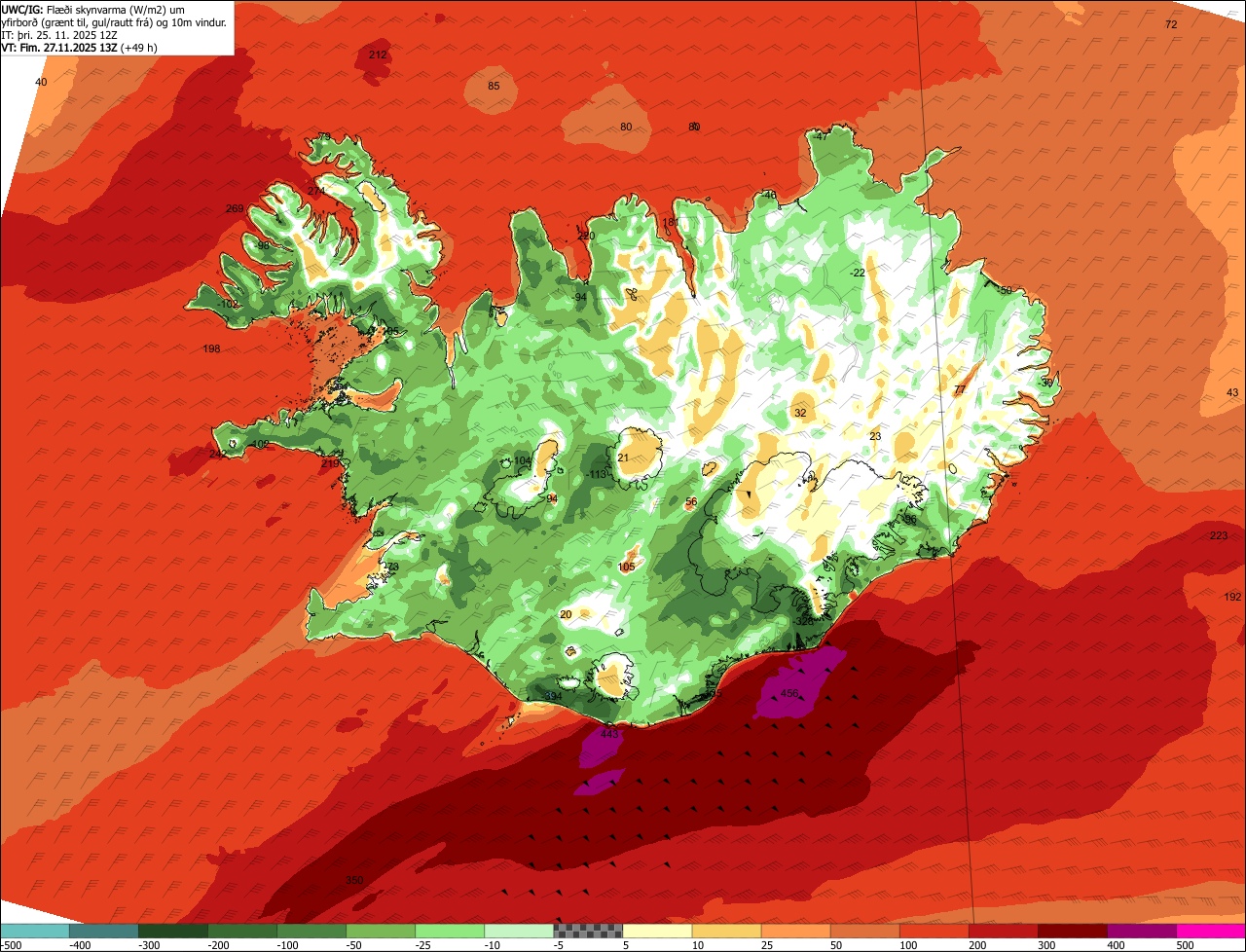Click the 72 value in the top right
Image resolution: width=1246 pixels, height=952 pixels.
click(x=1171, y=24)
